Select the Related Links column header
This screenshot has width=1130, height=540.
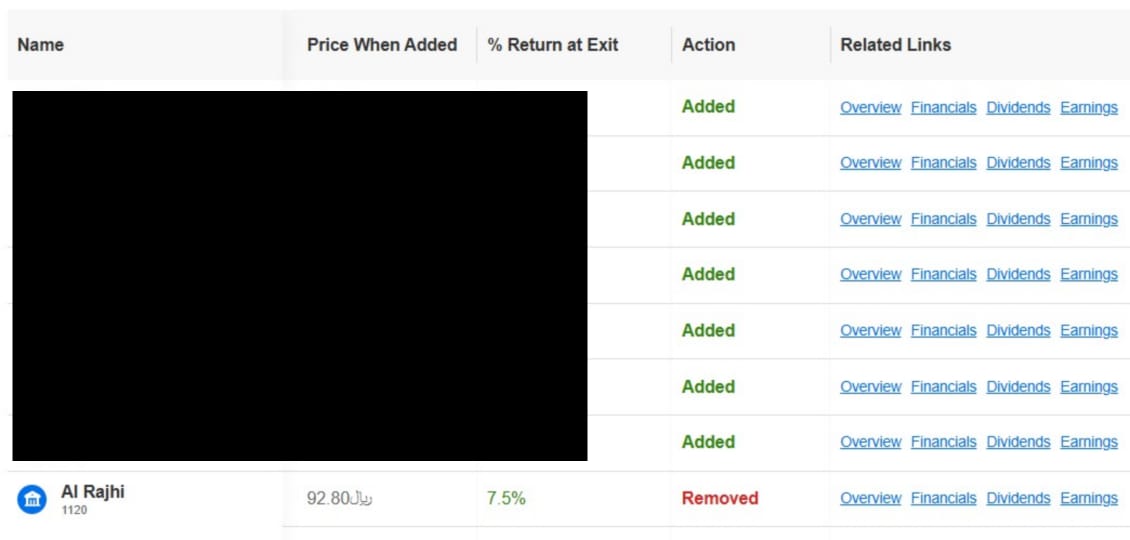(x=895, y=45)
